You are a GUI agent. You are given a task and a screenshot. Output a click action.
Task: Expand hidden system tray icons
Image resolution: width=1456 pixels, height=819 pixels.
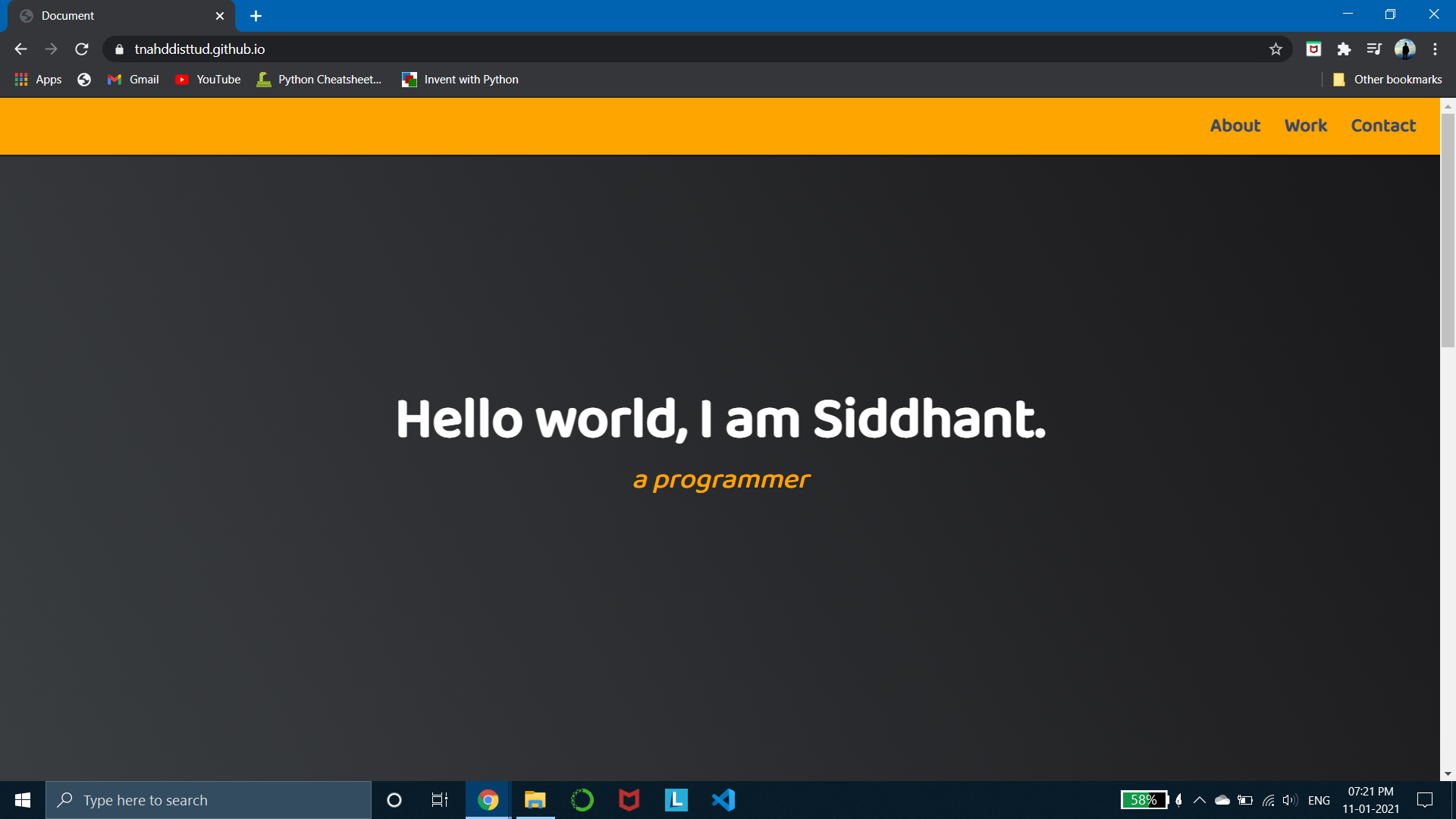coord(1200,800)
